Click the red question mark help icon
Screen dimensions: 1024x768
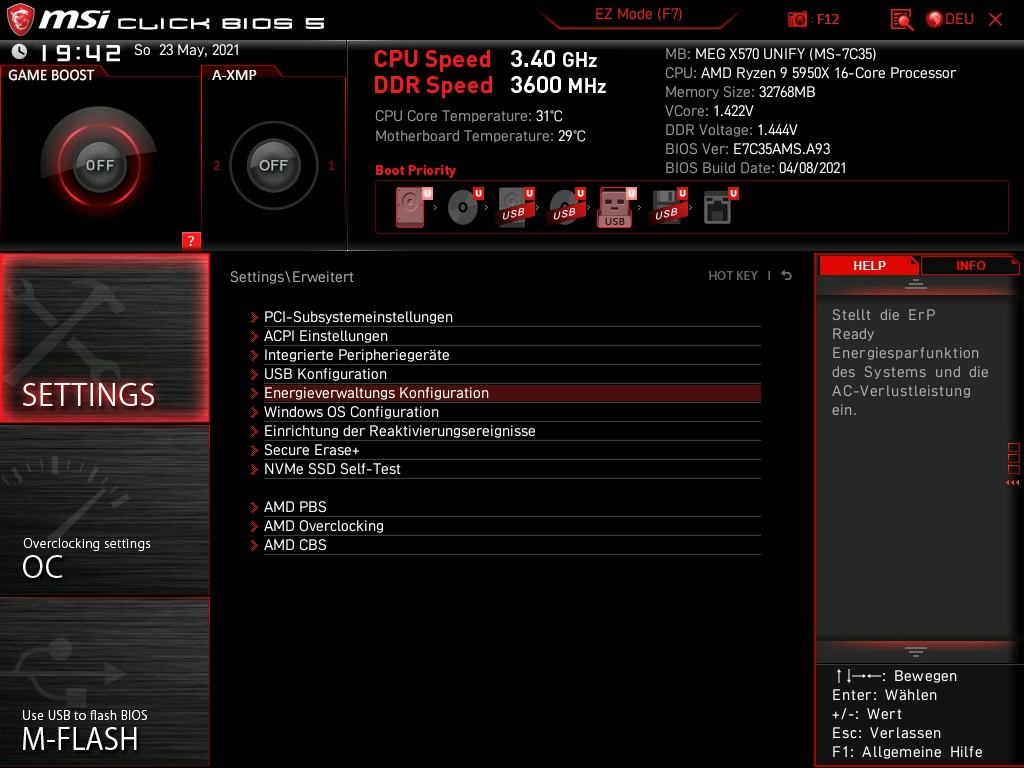point(191,240)
